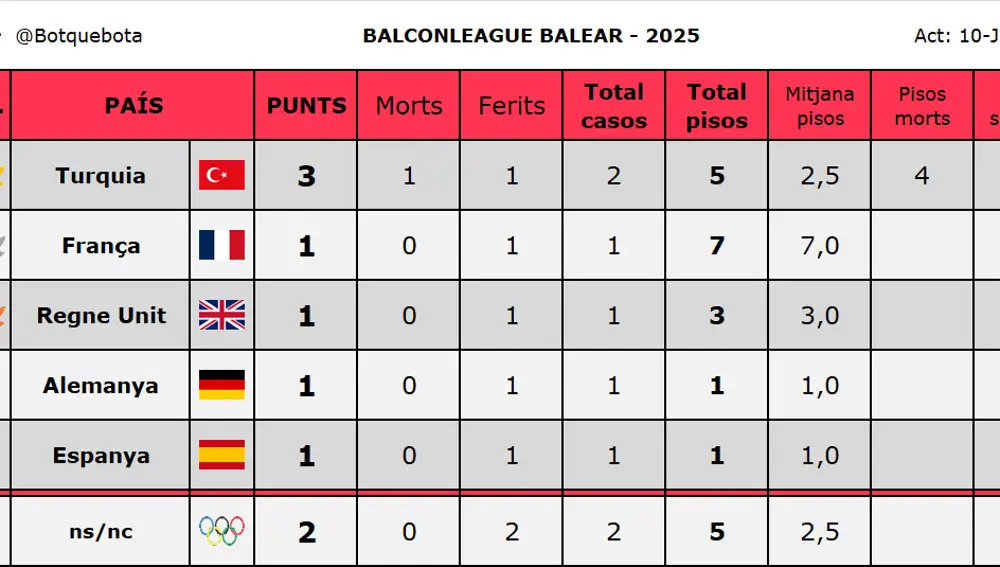Click the France flag icon

[221, 245]
